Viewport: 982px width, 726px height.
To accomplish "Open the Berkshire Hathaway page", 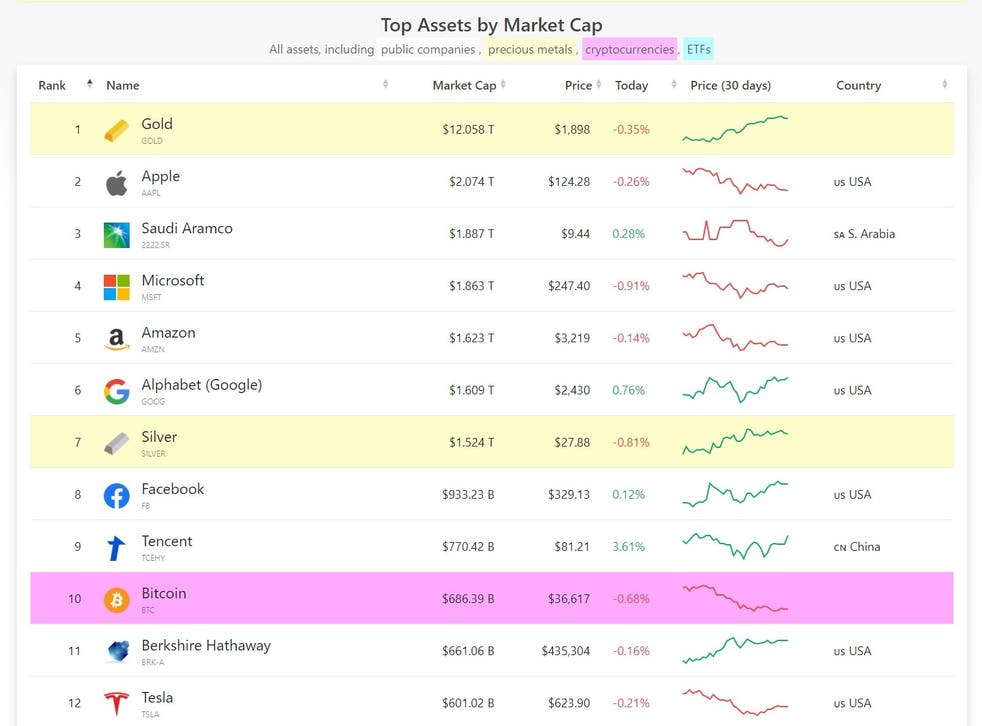I will point(206,645).
